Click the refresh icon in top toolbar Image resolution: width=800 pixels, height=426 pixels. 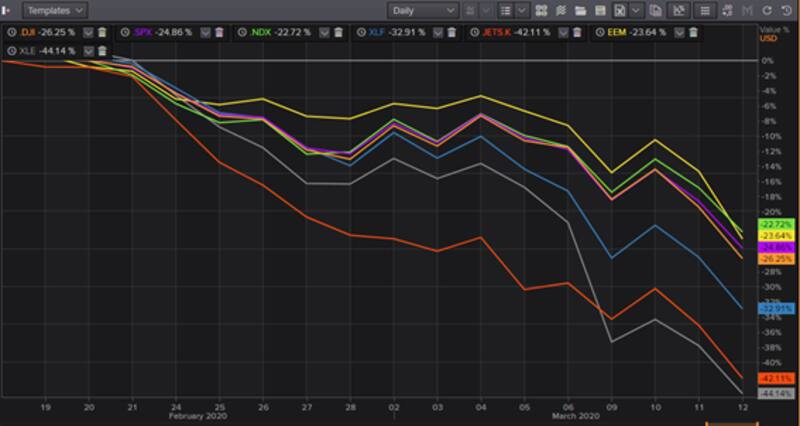coord(768,11)
